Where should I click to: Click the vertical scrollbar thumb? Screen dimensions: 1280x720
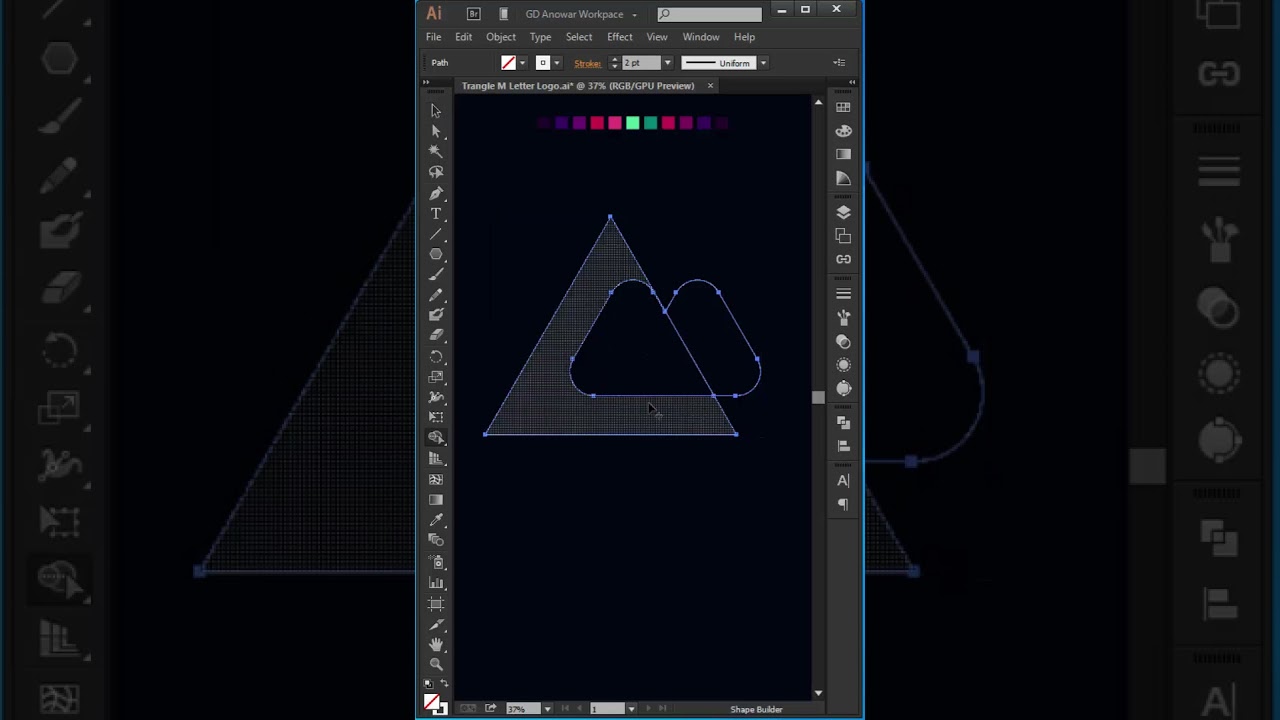click(818, 397)
